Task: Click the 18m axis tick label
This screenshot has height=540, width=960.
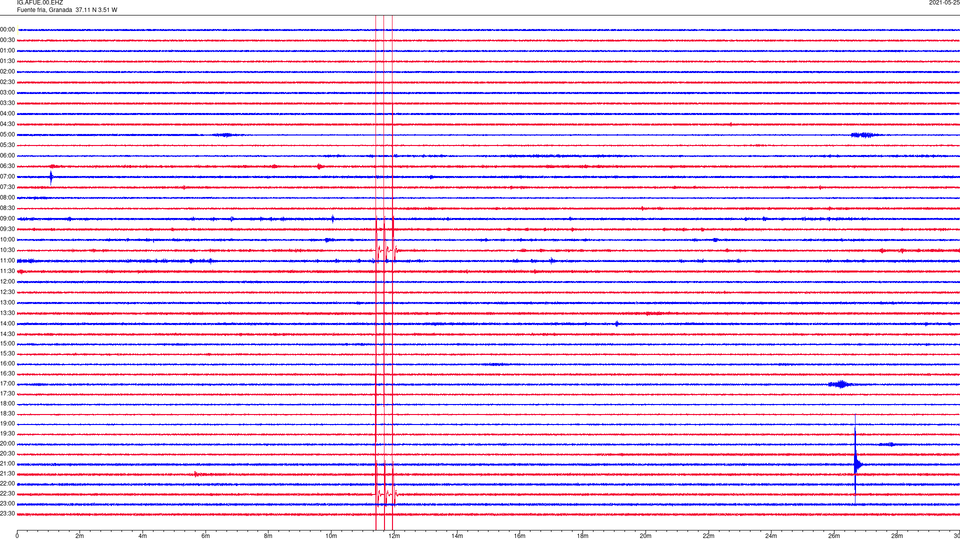Action: pyautogui.click(x=582, y=536)
